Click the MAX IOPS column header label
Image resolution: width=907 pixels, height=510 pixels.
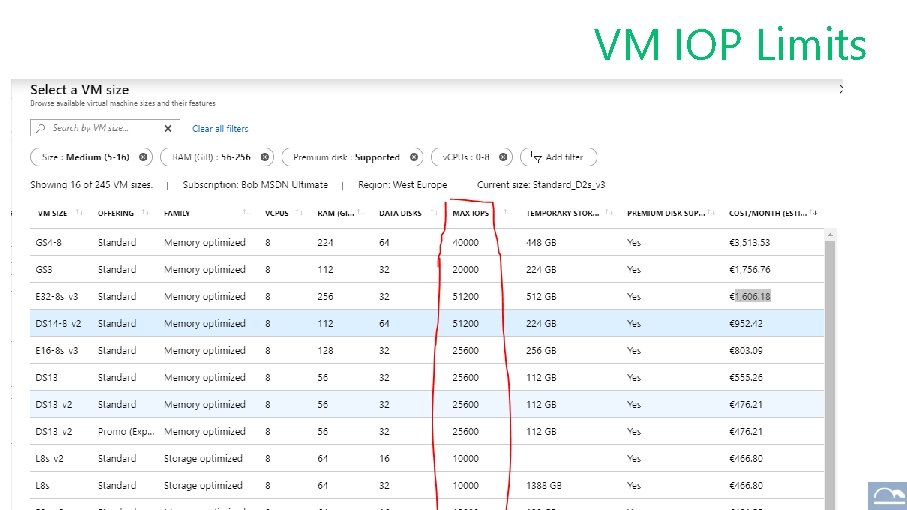pyautogui.click(x=471, y=213)
